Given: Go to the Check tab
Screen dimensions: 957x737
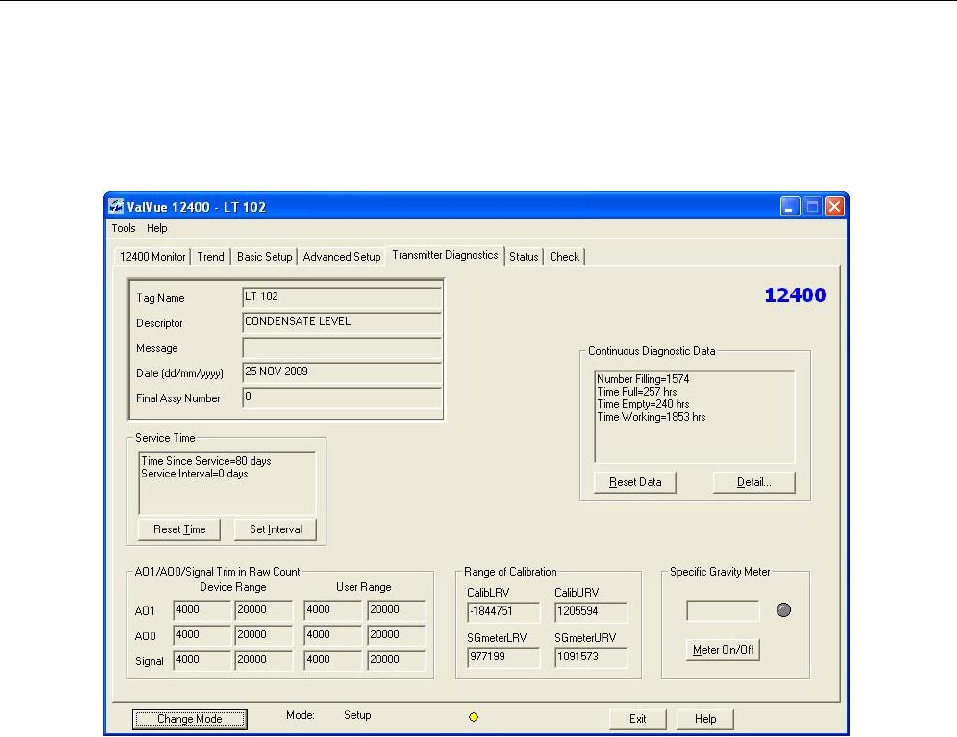Looking at the screenshot, I should point(564,257).
